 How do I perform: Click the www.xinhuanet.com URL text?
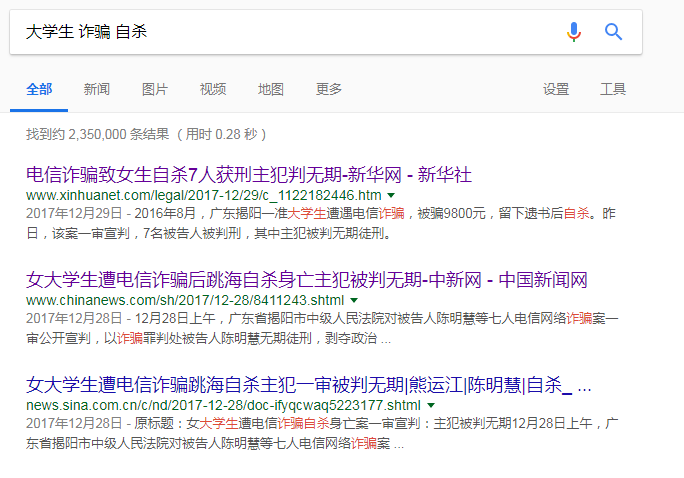tap(204, 195)
